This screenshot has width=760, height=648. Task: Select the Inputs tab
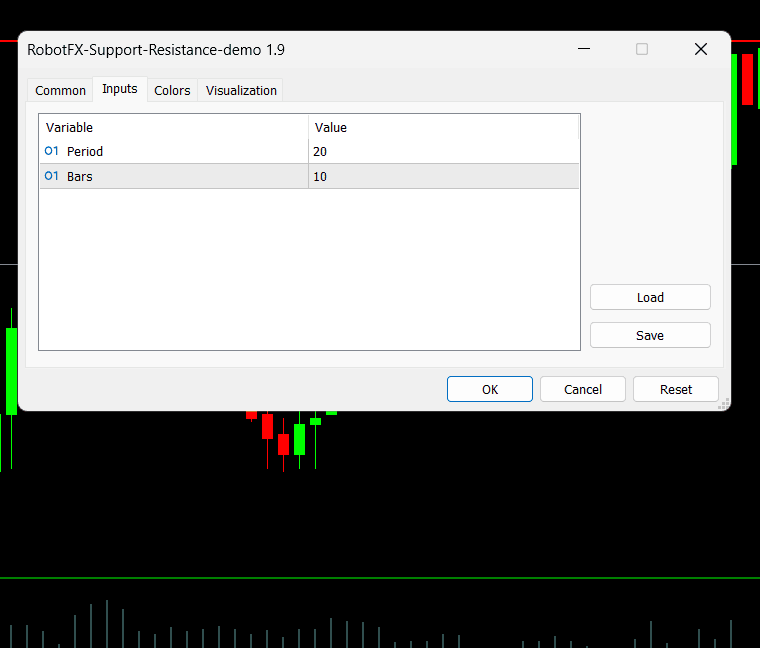[120, 89]
